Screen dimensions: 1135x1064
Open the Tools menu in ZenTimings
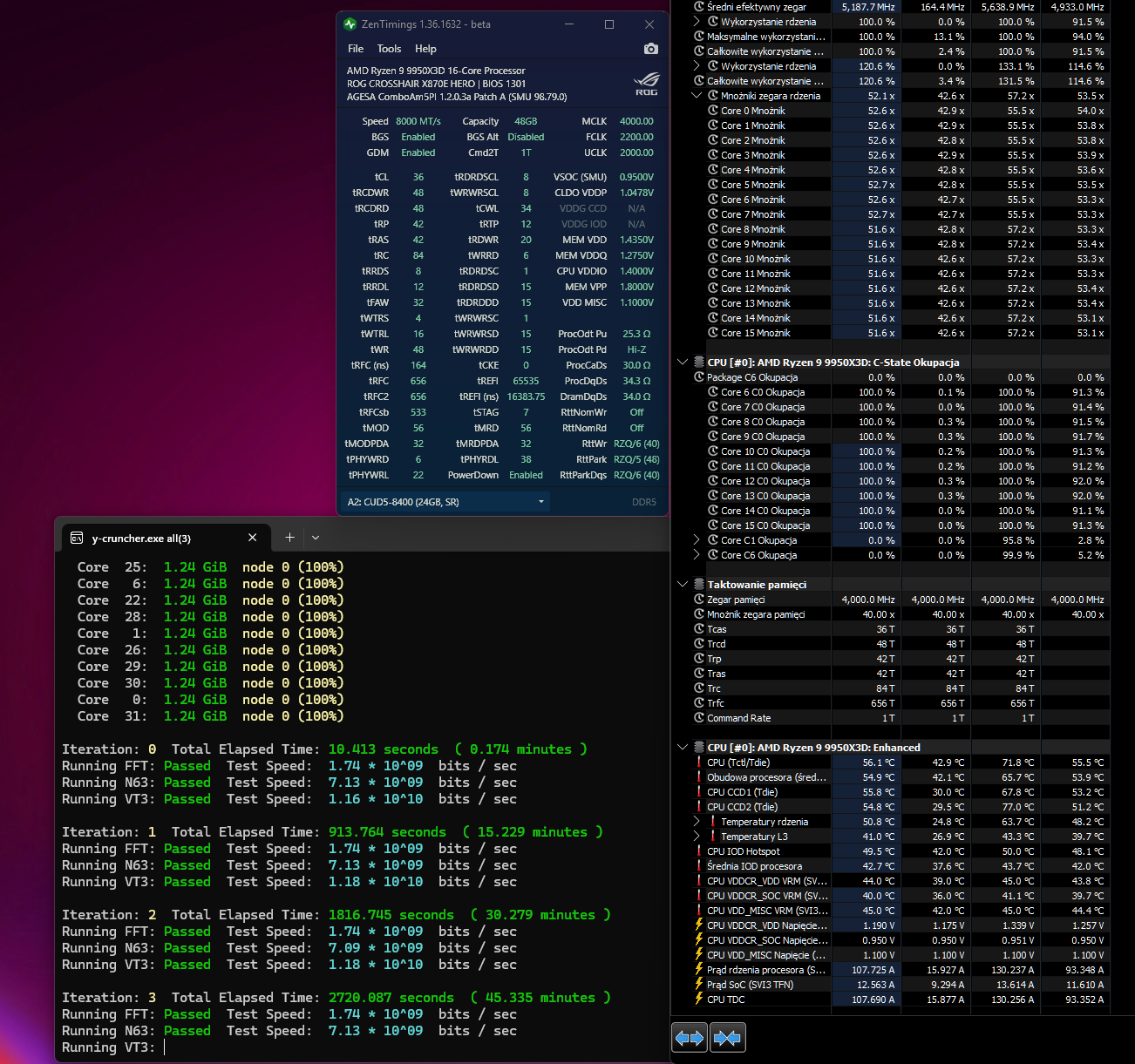point(389,49)
